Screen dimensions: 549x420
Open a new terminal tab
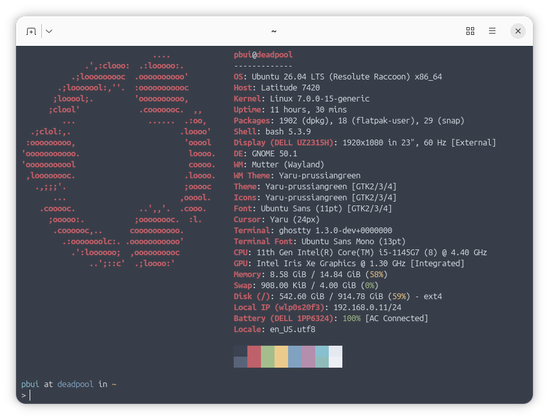click(31, 31)
